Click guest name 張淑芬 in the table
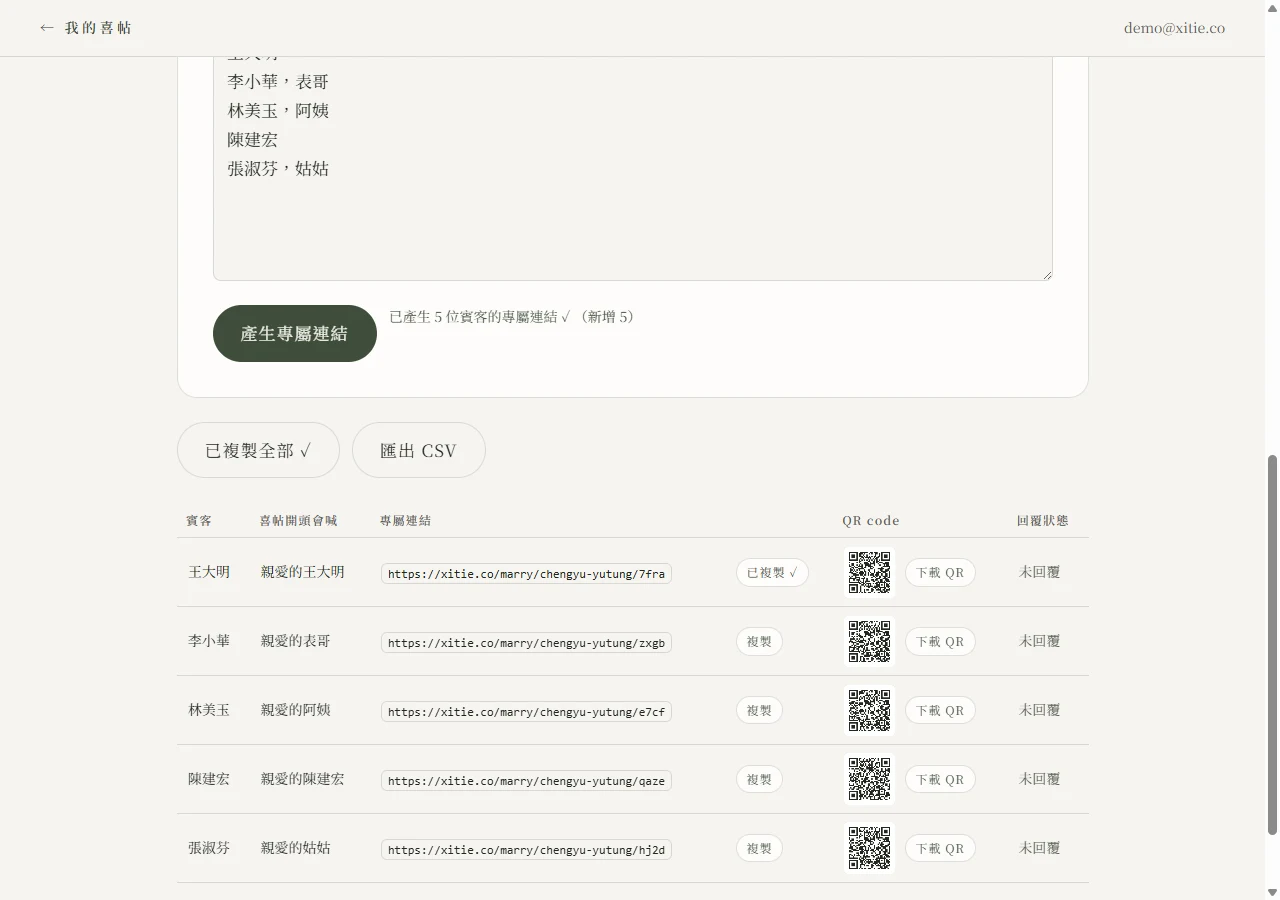 coord(209,848)
